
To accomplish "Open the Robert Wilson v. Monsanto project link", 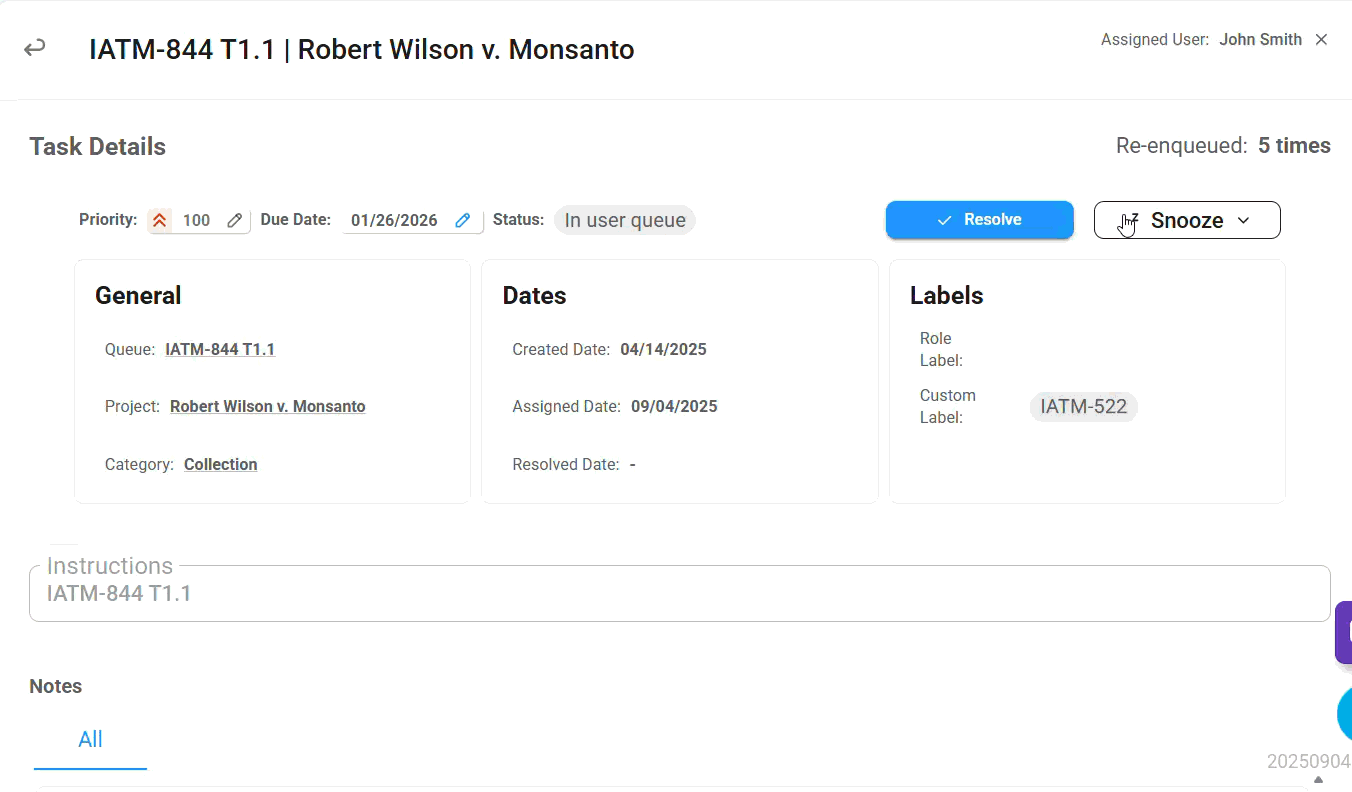I will [x=267, y=407].
